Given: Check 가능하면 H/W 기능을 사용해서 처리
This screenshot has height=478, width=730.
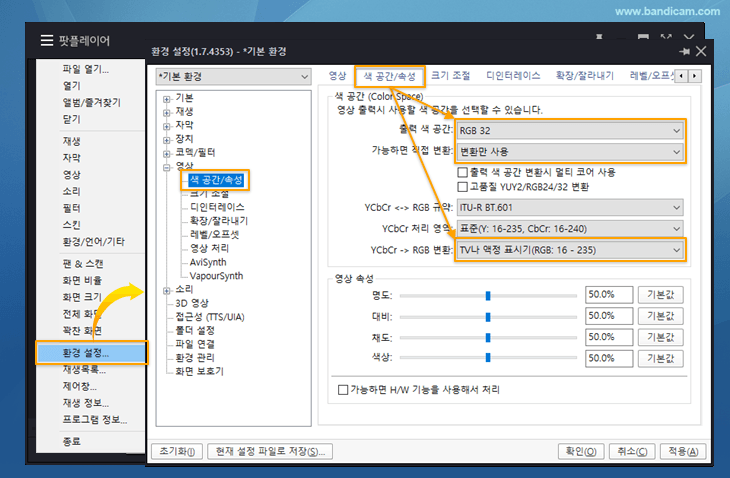Looking at the screenshot, I should (x=343, y=390).
